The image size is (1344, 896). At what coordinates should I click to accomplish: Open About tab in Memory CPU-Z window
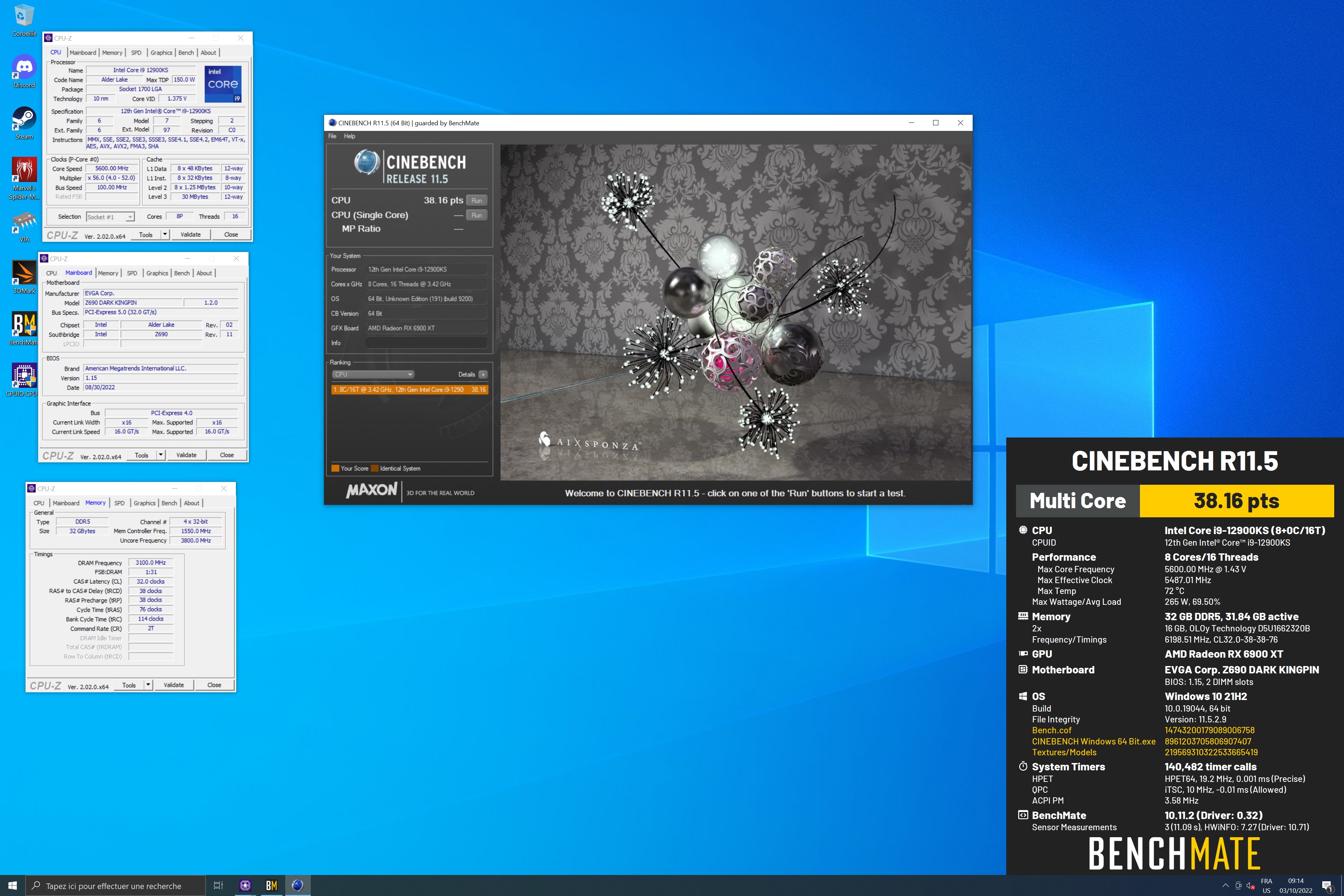pos(192,503)
